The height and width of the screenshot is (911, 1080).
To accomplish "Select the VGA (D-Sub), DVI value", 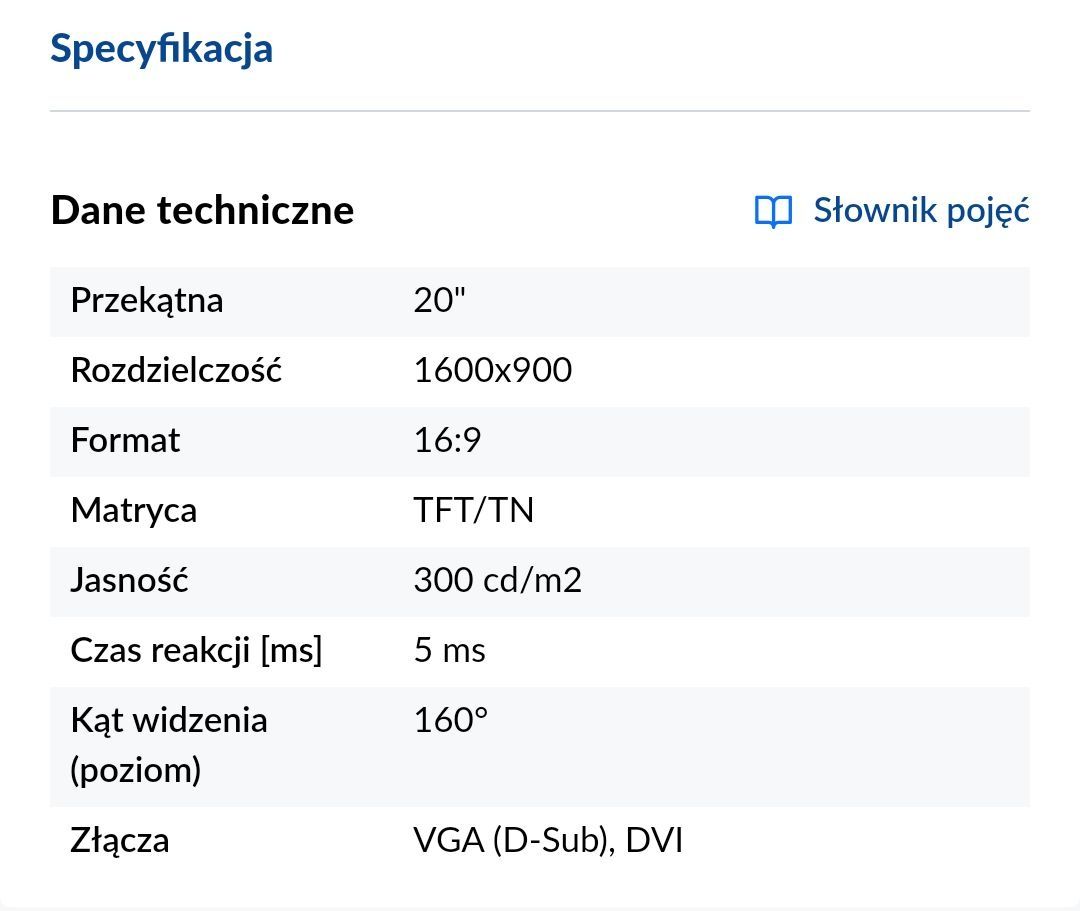I will pos(548,841).
